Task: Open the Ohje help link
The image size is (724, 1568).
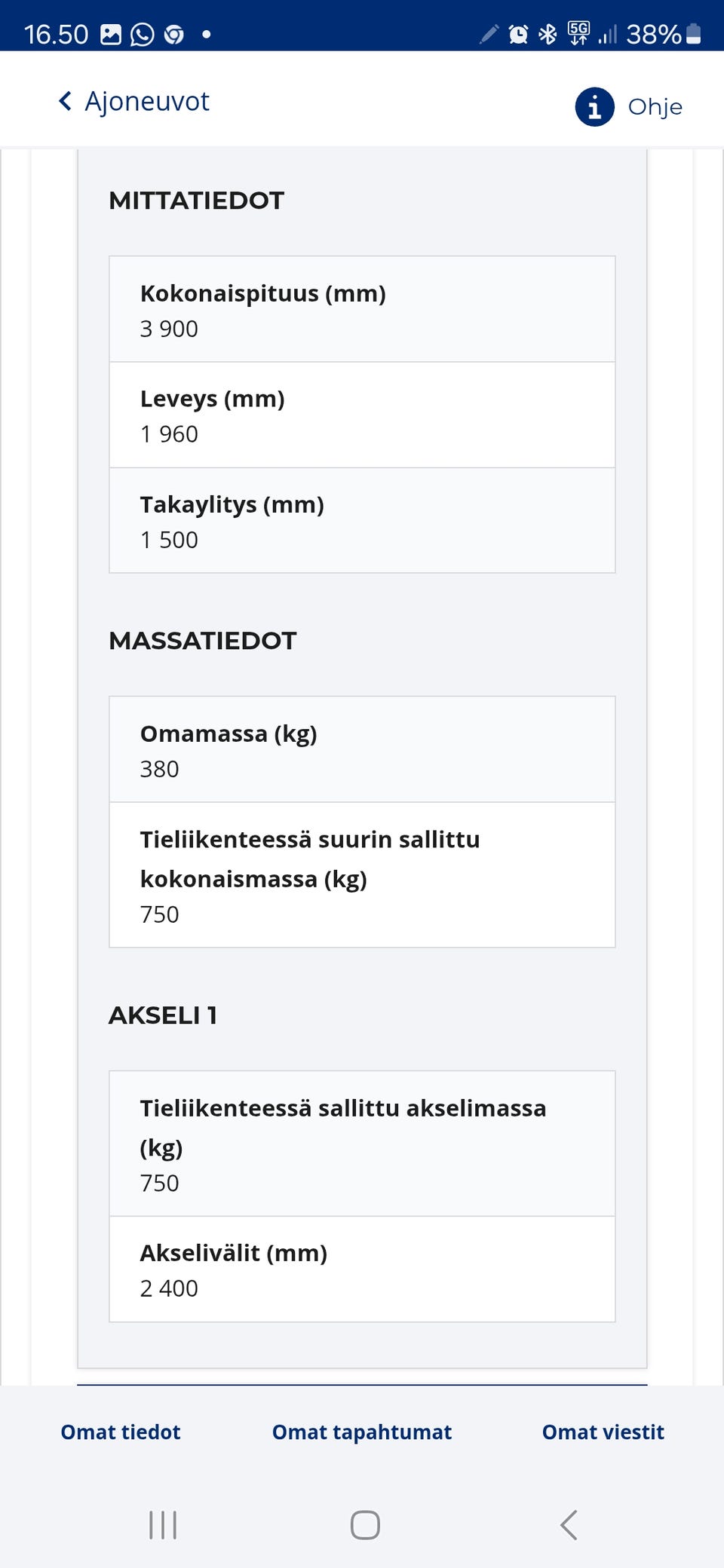Action: pos(655,107)
